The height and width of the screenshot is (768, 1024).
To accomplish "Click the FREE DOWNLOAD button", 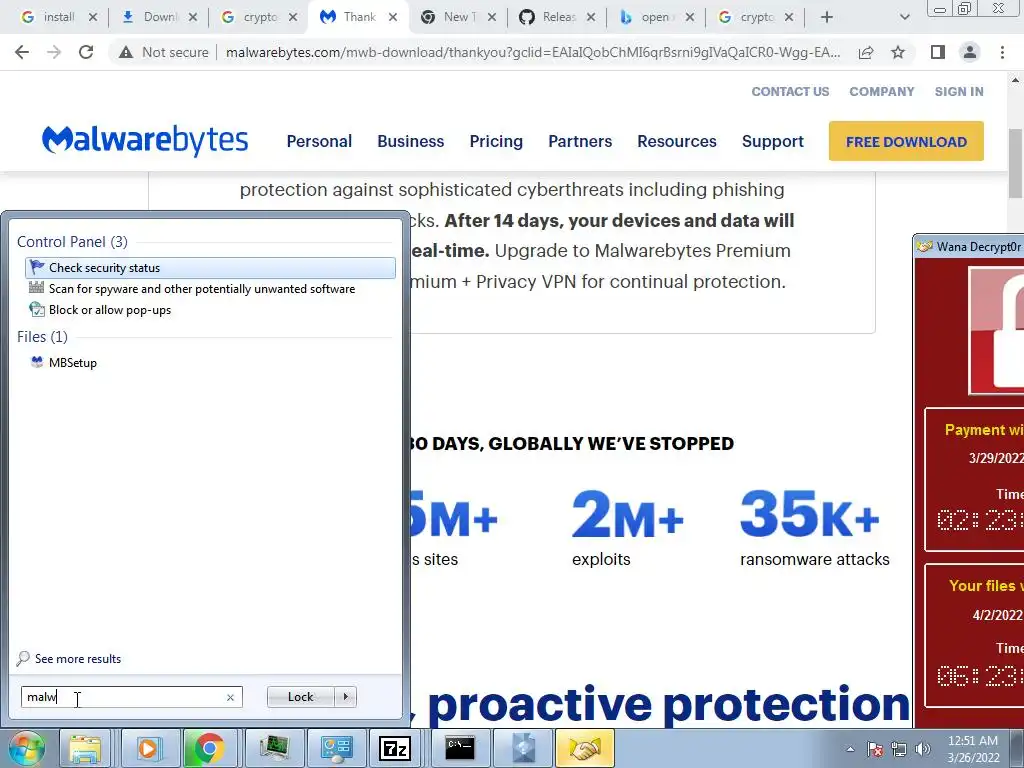I will [906, 141].
